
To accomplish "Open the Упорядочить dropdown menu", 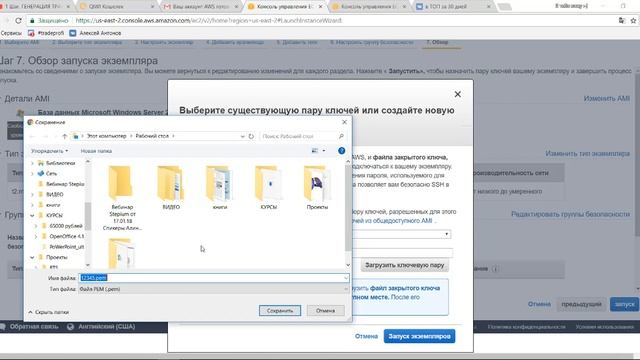I will (49, 151).
